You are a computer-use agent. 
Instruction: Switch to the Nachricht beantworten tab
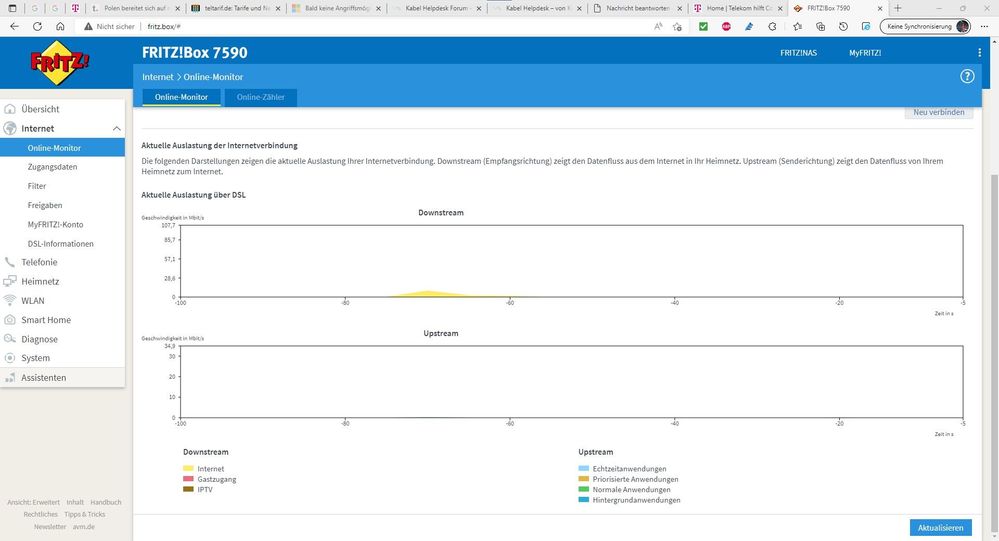638,8
